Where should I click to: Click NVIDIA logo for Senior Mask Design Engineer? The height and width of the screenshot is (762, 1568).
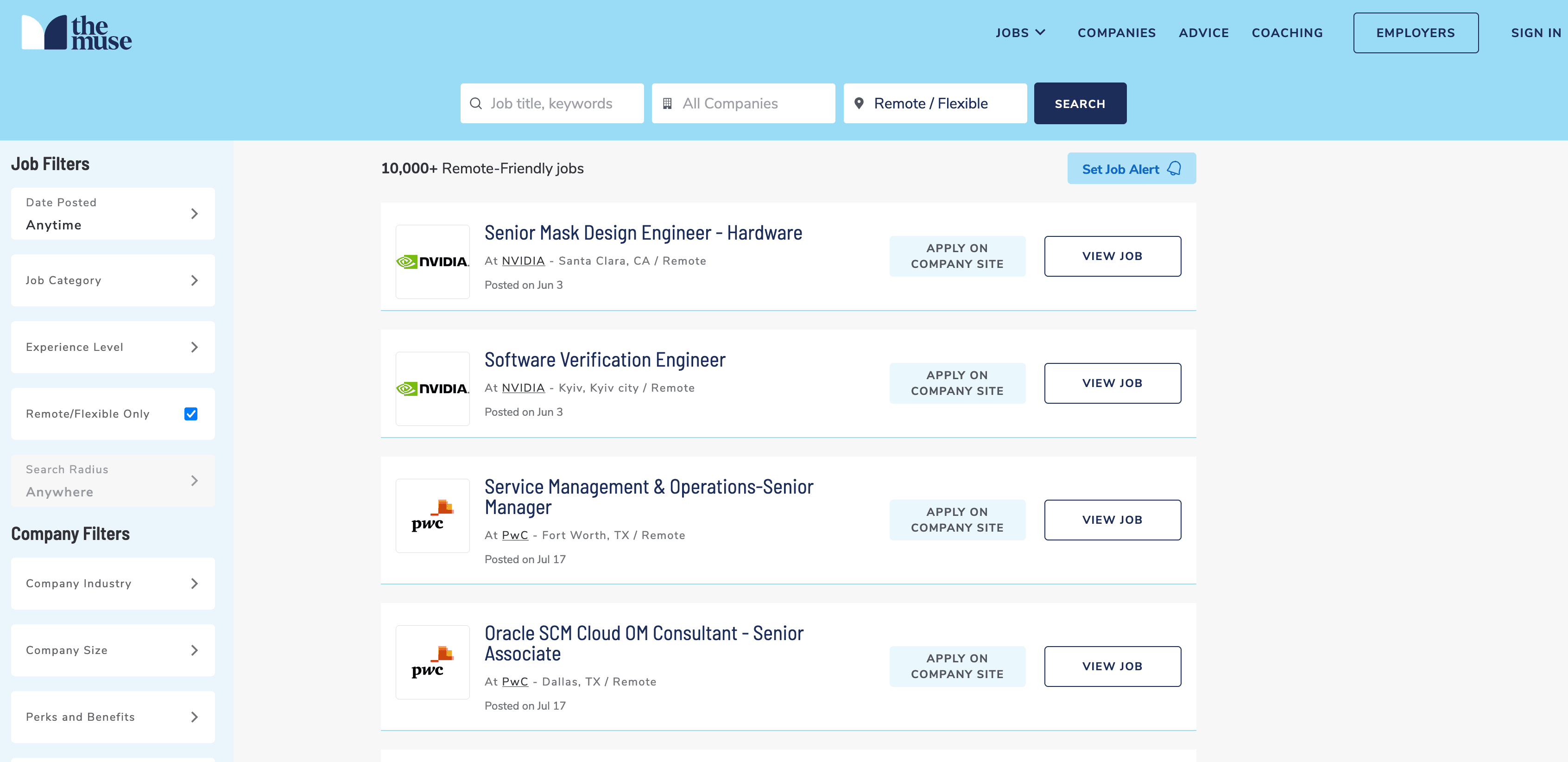[433, 262]
